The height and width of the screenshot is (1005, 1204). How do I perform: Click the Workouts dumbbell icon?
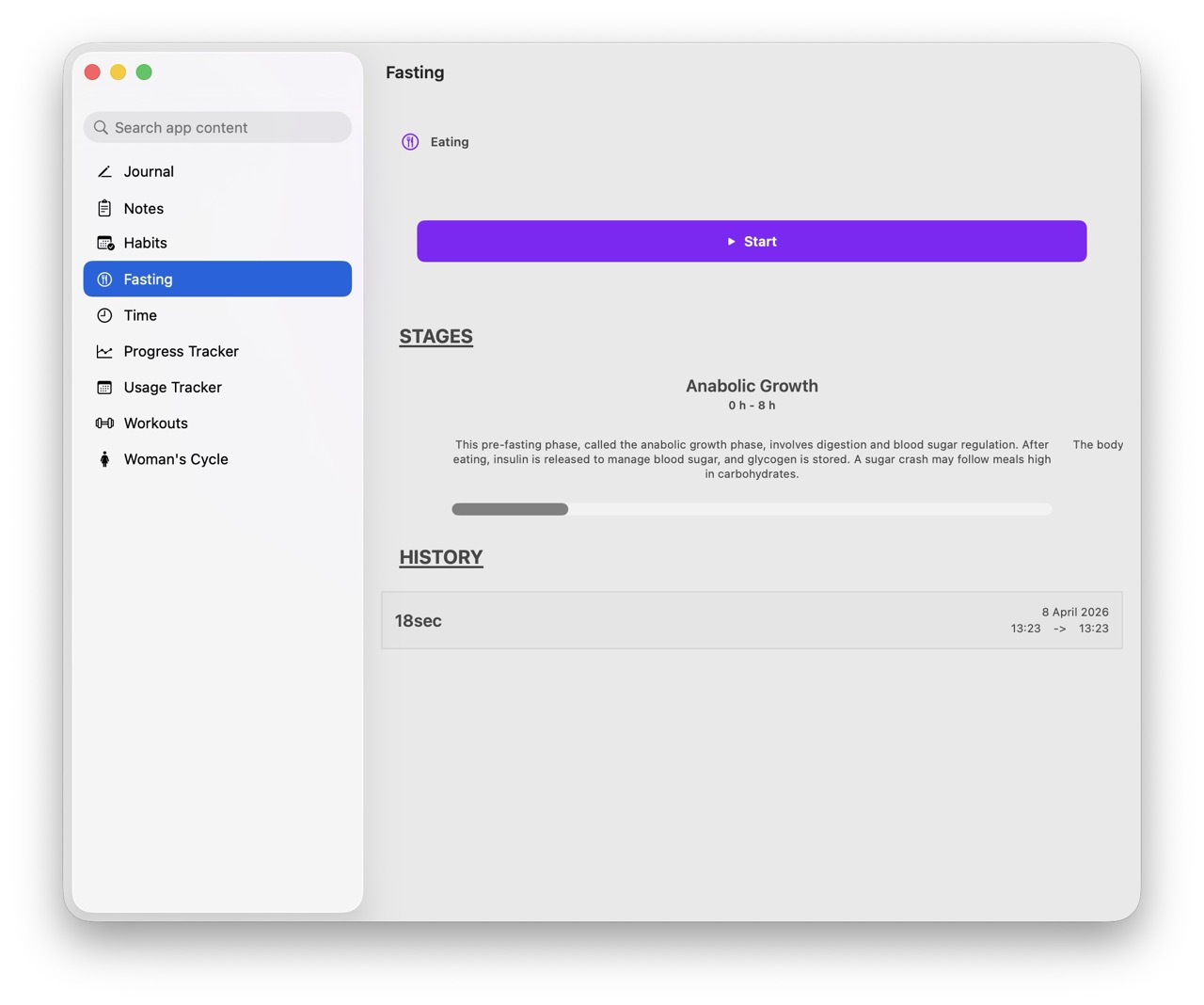[x=104, y=423]
